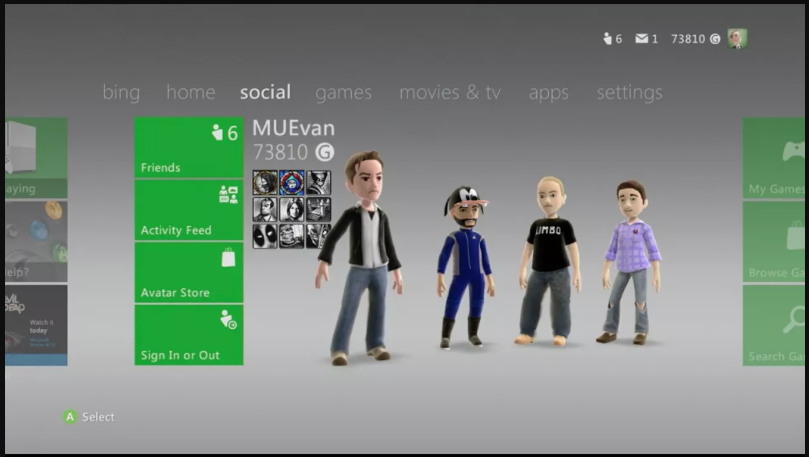Open the Browse Games shopping bag tile
The image size is (809, 457).
773,241
